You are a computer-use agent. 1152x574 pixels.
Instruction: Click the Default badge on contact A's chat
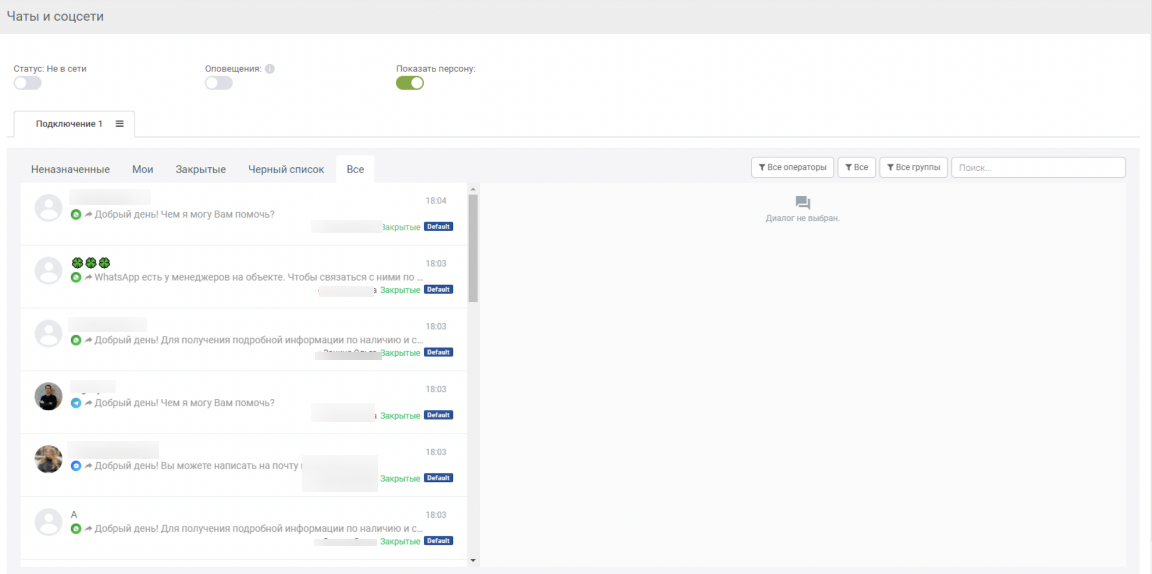[x=438, y=541]
